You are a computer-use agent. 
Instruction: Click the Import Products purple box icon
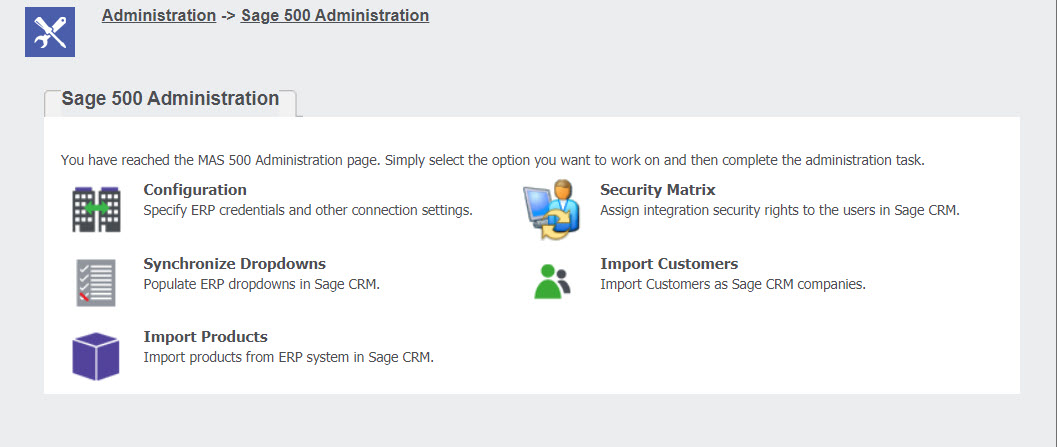pyautogui.click(x=96, y=357)
